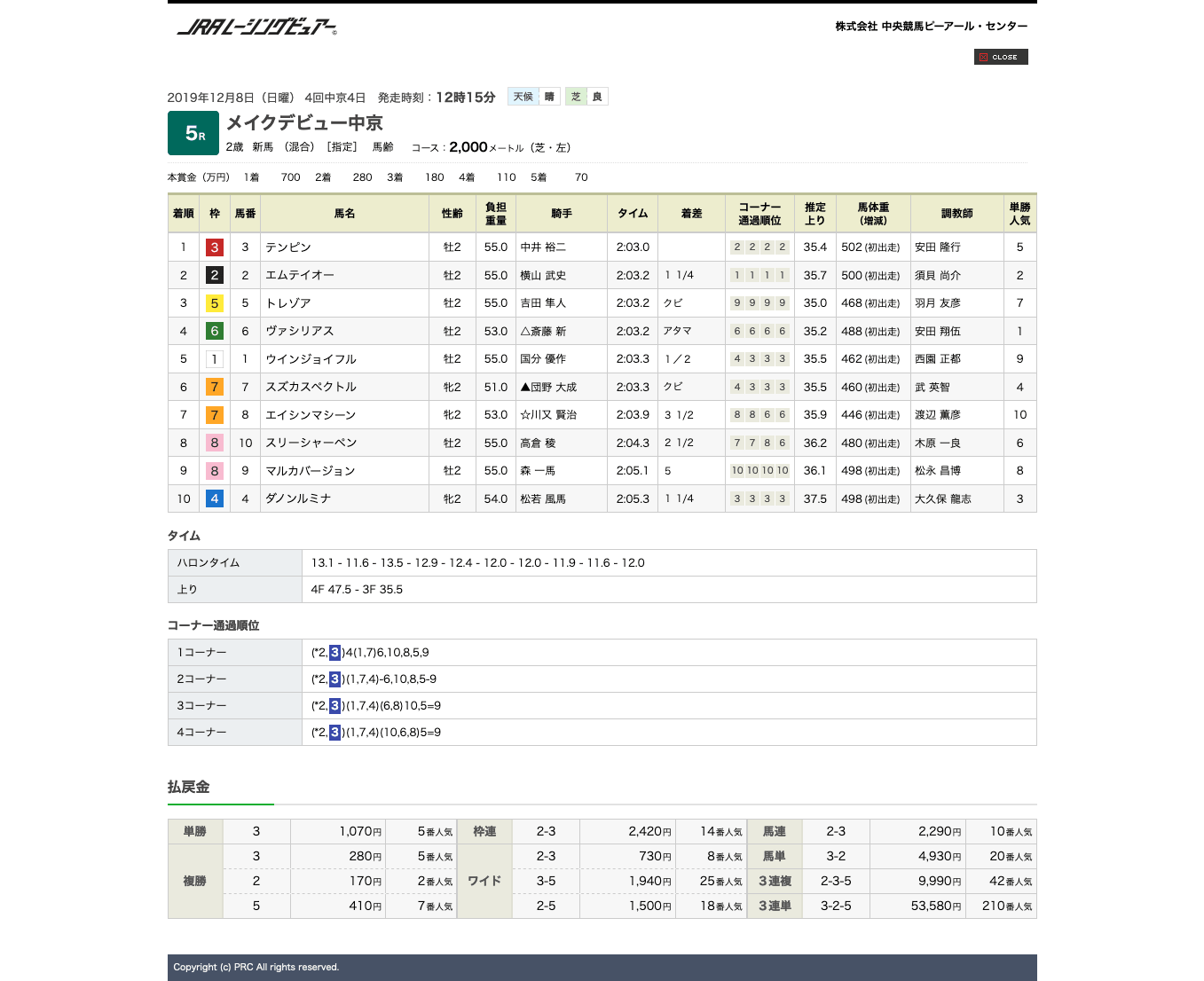Click the 単勝 payout label
This screenshot has width=1204, height=981.
195,832
